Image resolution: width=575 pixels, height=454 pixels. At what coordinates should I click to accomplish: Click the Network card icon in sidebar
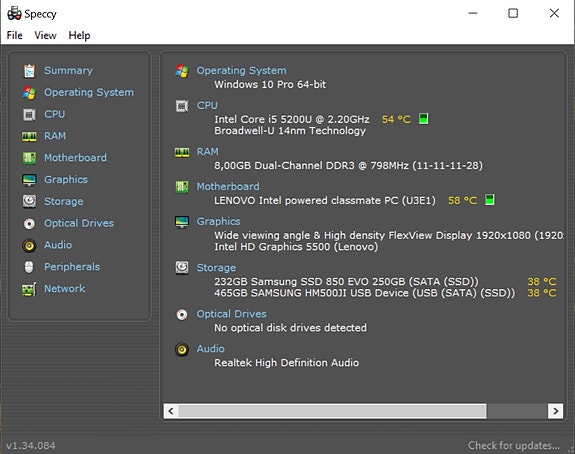click(x=29, y=289)
